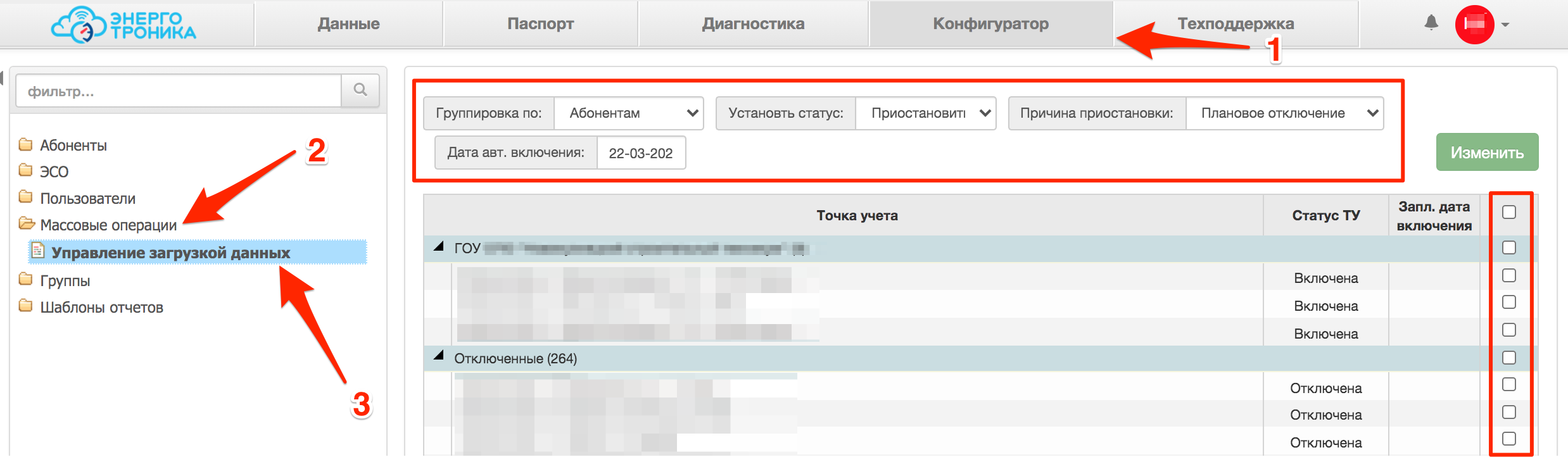This screenshot has width=1568, height=457.
Task: Click the Отключенные (264) group label
Action: 515,358
